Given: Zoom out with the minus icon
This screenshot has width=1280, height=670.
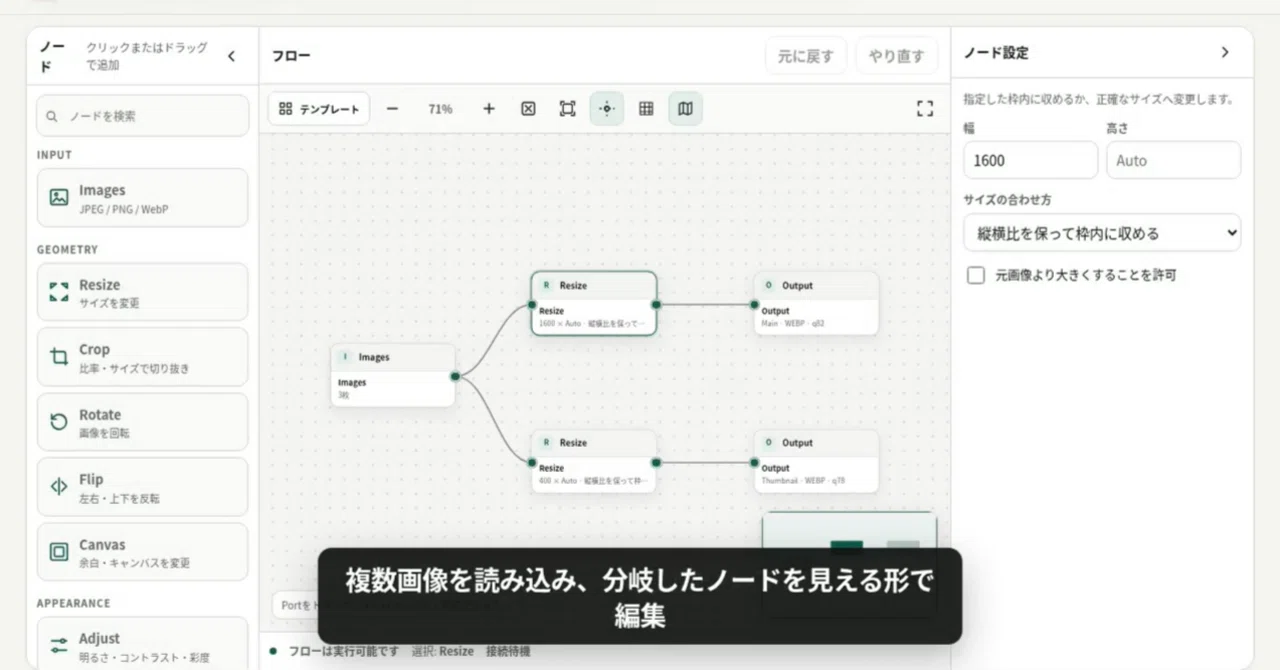Looking at the screenshot, I should [392, 109].
